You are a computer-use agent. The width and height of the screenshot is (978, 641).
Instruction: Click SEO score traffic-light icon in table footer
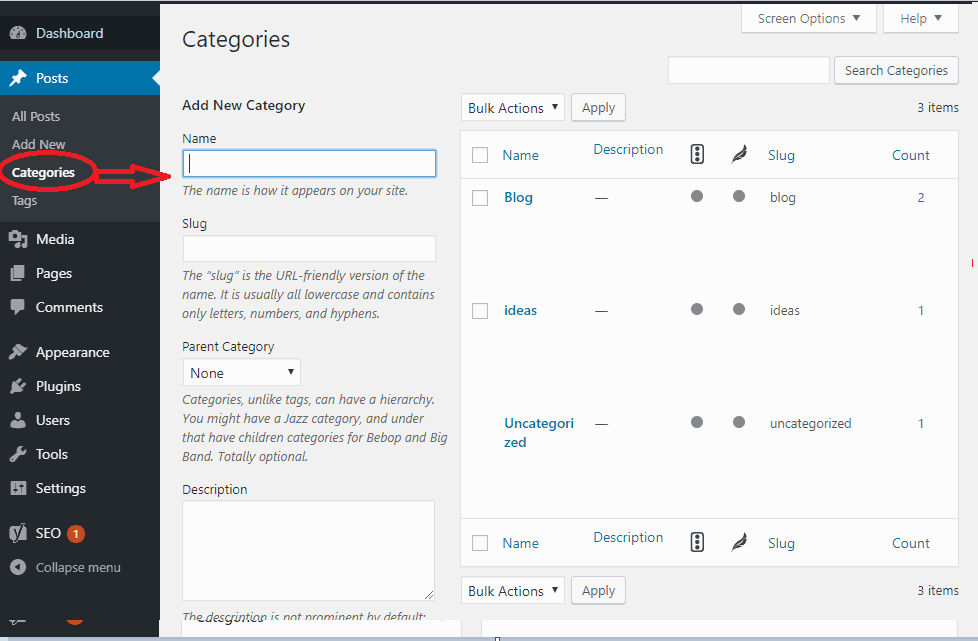[697, 542]
